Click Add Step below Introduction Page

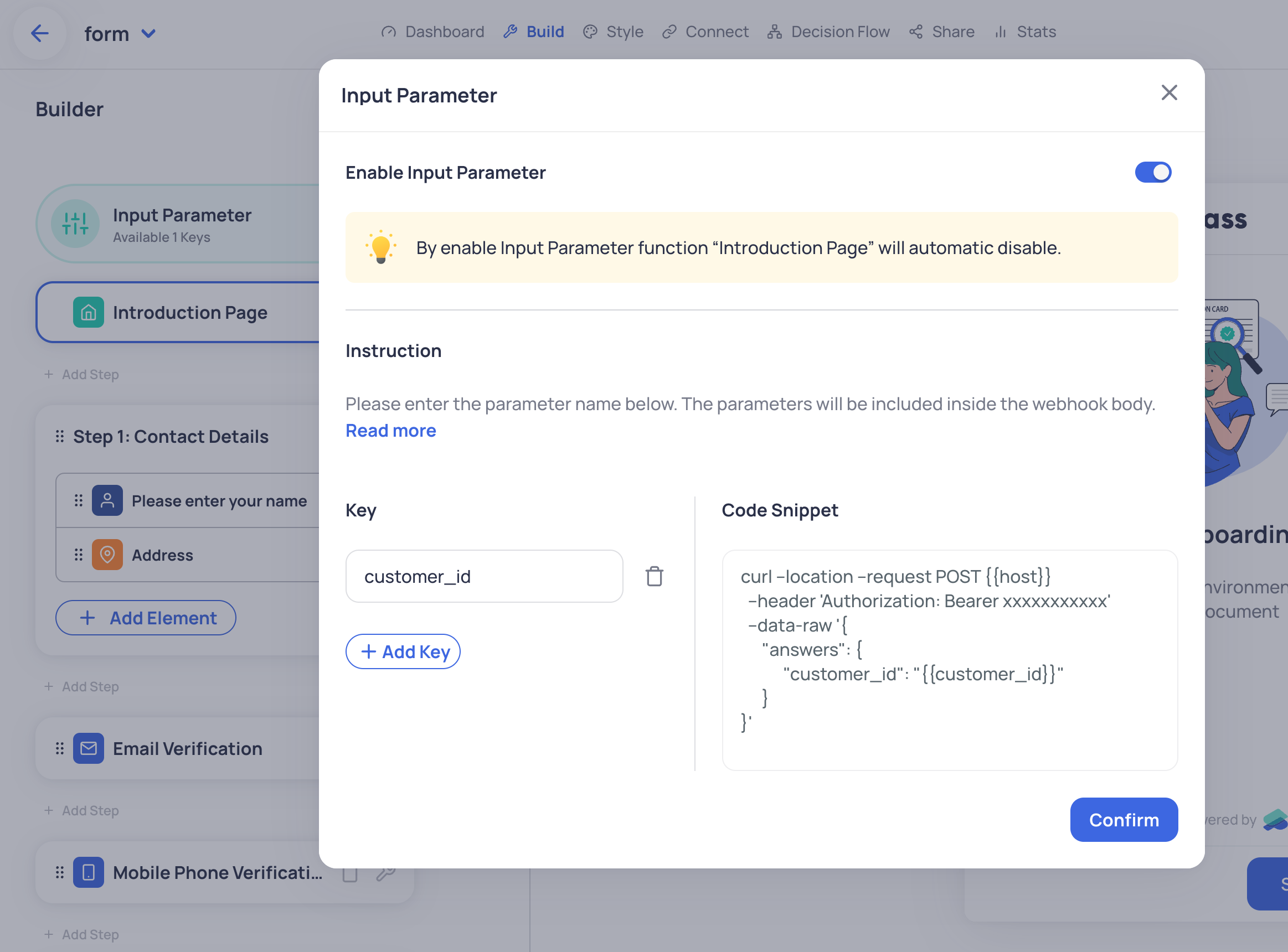[81, 374]
